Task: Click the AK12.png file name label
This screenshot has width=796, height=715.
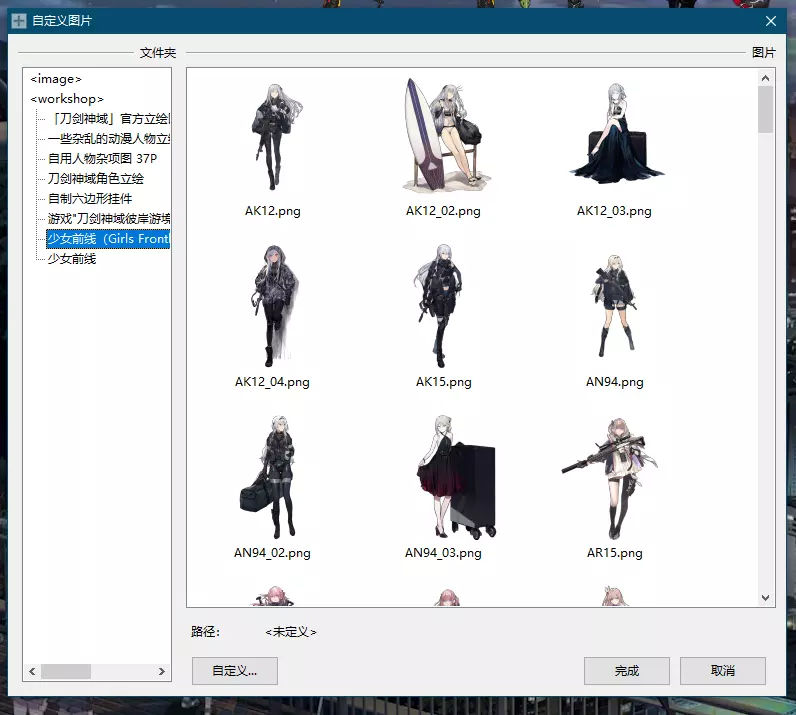Action: (x=273, y=211)
